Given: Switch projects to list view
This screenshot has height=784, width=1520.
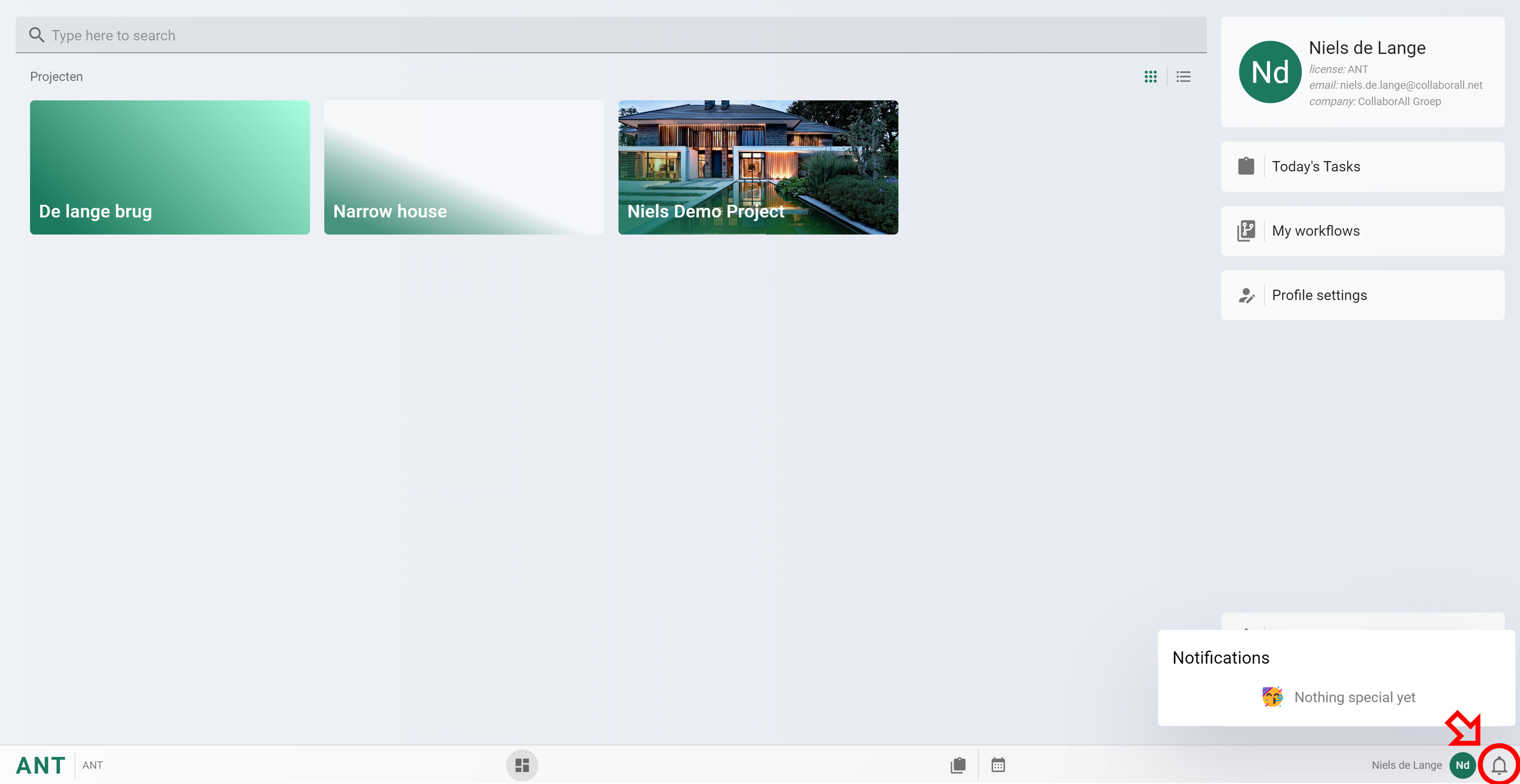Looking at the screenshot, I should click(1183, 77).
